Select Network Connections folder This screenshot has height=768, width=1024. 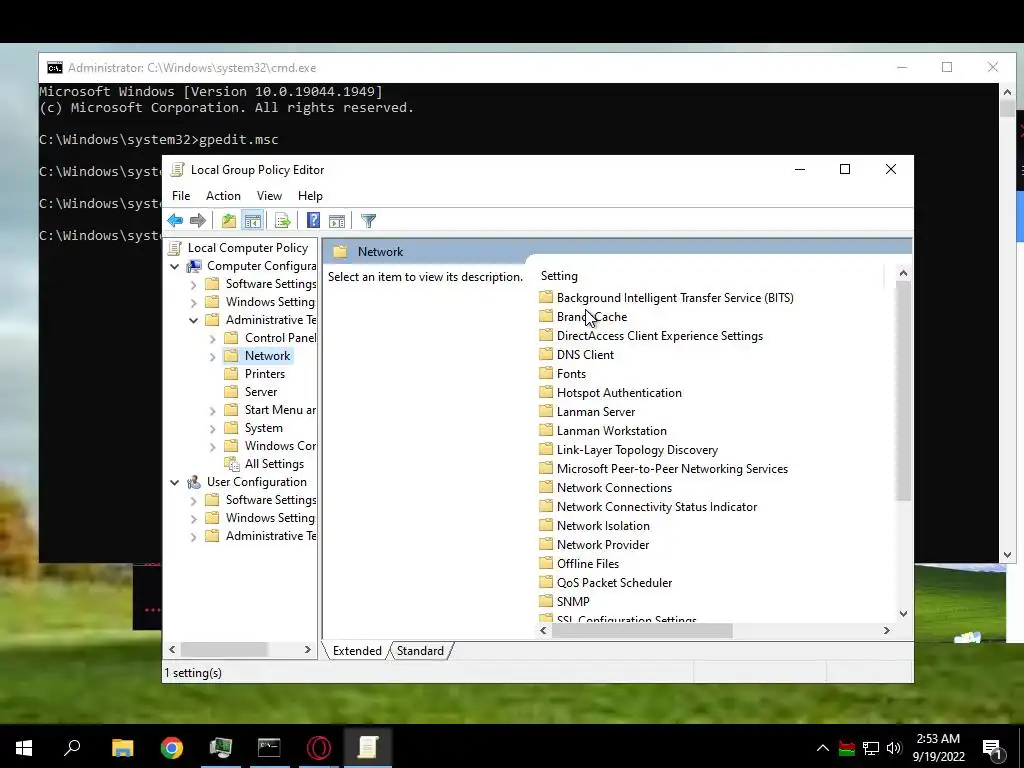point(614,487)
